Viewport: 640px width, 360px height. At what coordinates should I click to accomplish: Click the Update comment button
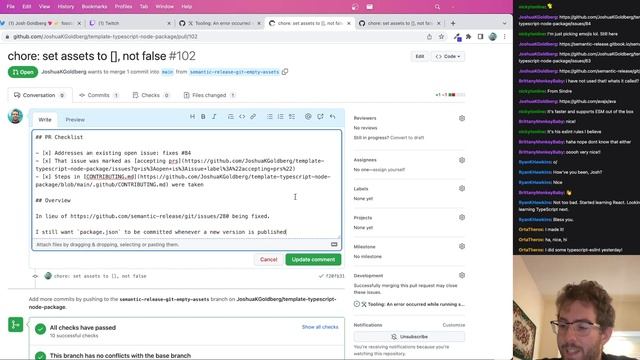(313, 260)
